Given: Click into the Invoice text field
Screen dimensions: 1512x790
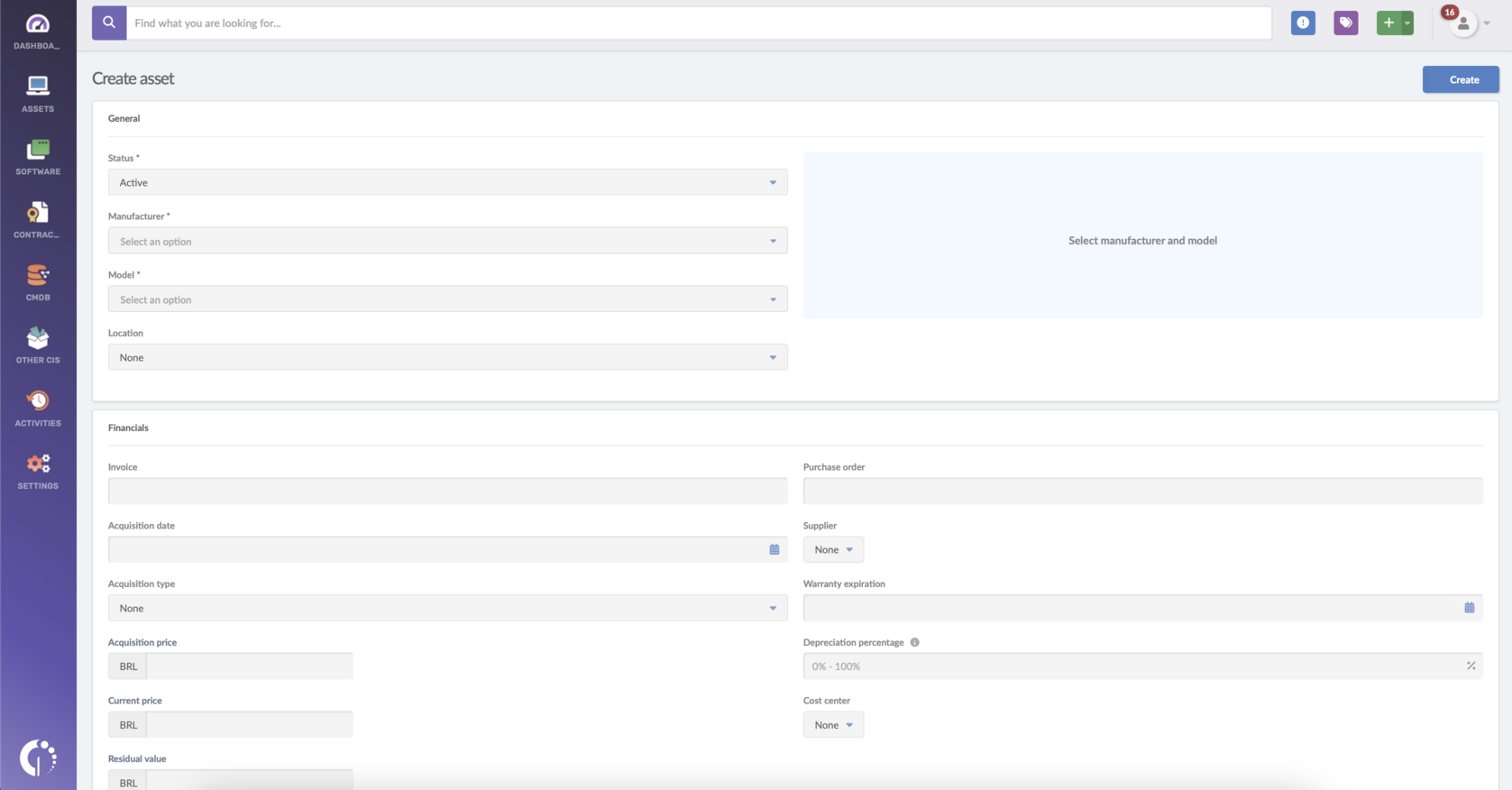Looking at the screenshot, I should pyautogui.click(x=447, y=491).
